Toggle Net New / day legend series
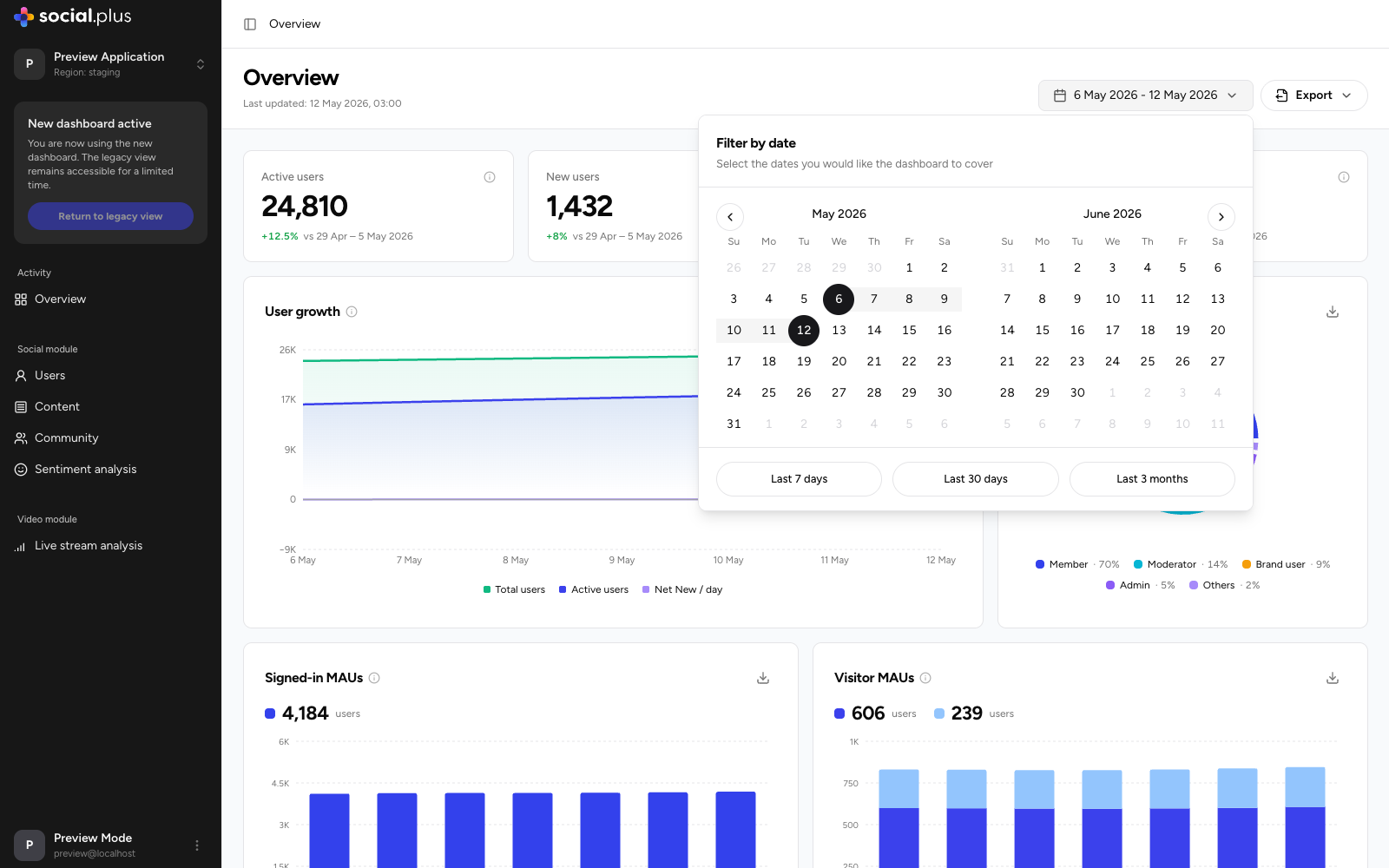This screenshot has height=868, width=1389. [x=682, y=589]
